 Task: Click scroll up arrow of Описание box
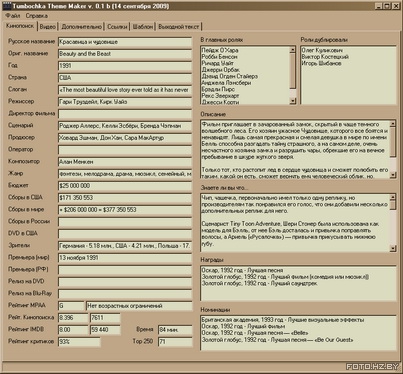[393, 124]
